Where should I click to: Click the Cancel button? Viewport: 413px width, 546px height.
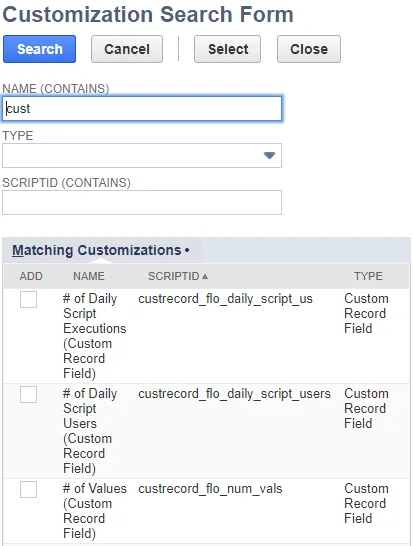click(127, 49)
